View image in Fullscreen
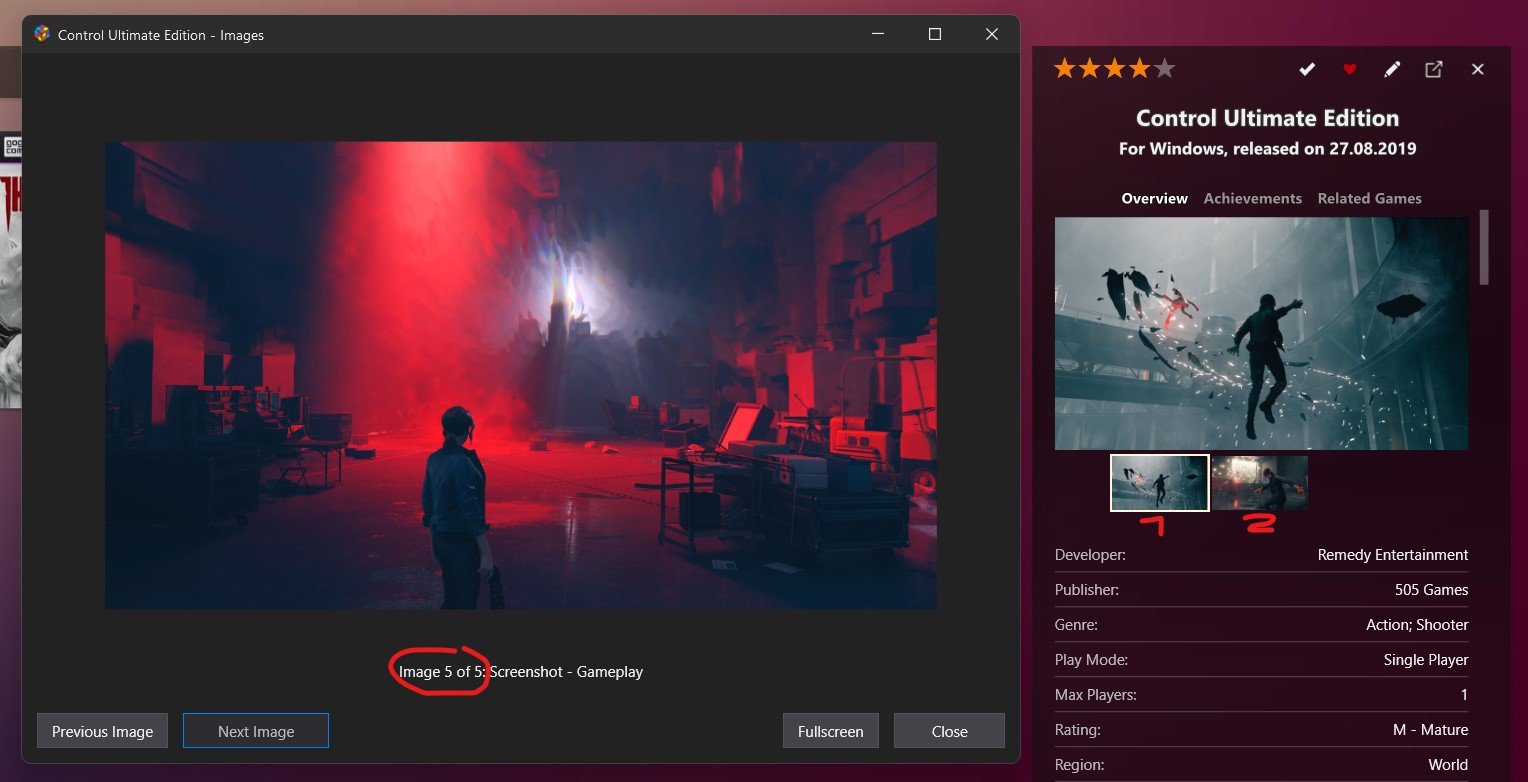Viewport: 1528px width, 782px height. [830, 731]
